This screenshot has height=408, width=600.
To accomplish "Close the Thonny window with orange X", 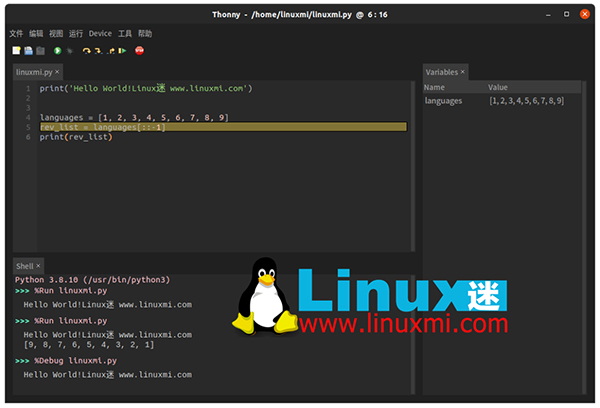I will (x=584, y=14).
